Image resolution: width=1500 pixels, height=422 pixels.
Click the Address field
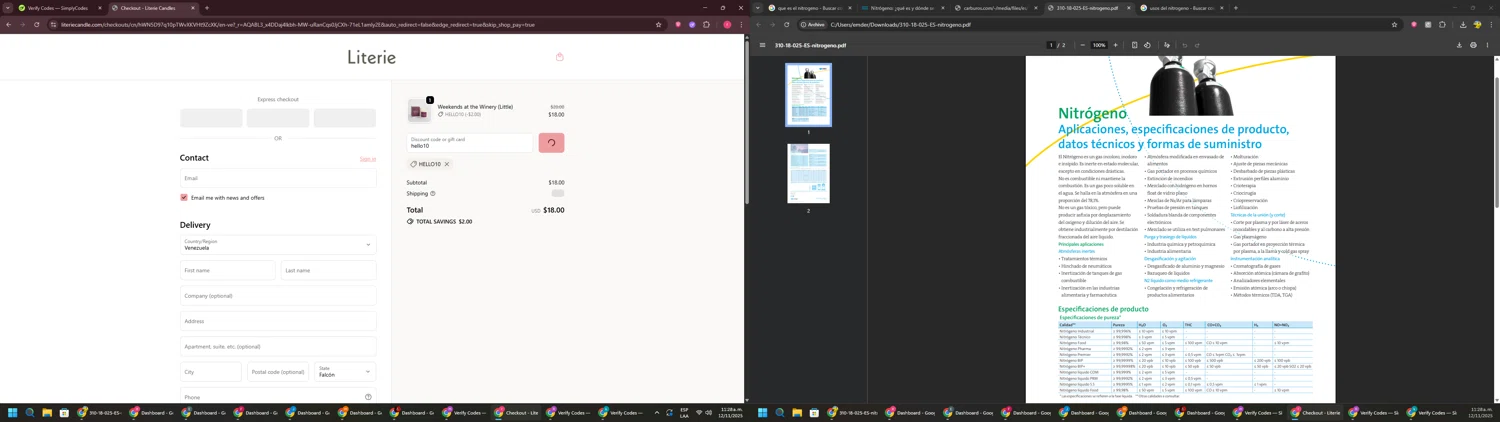278,321
